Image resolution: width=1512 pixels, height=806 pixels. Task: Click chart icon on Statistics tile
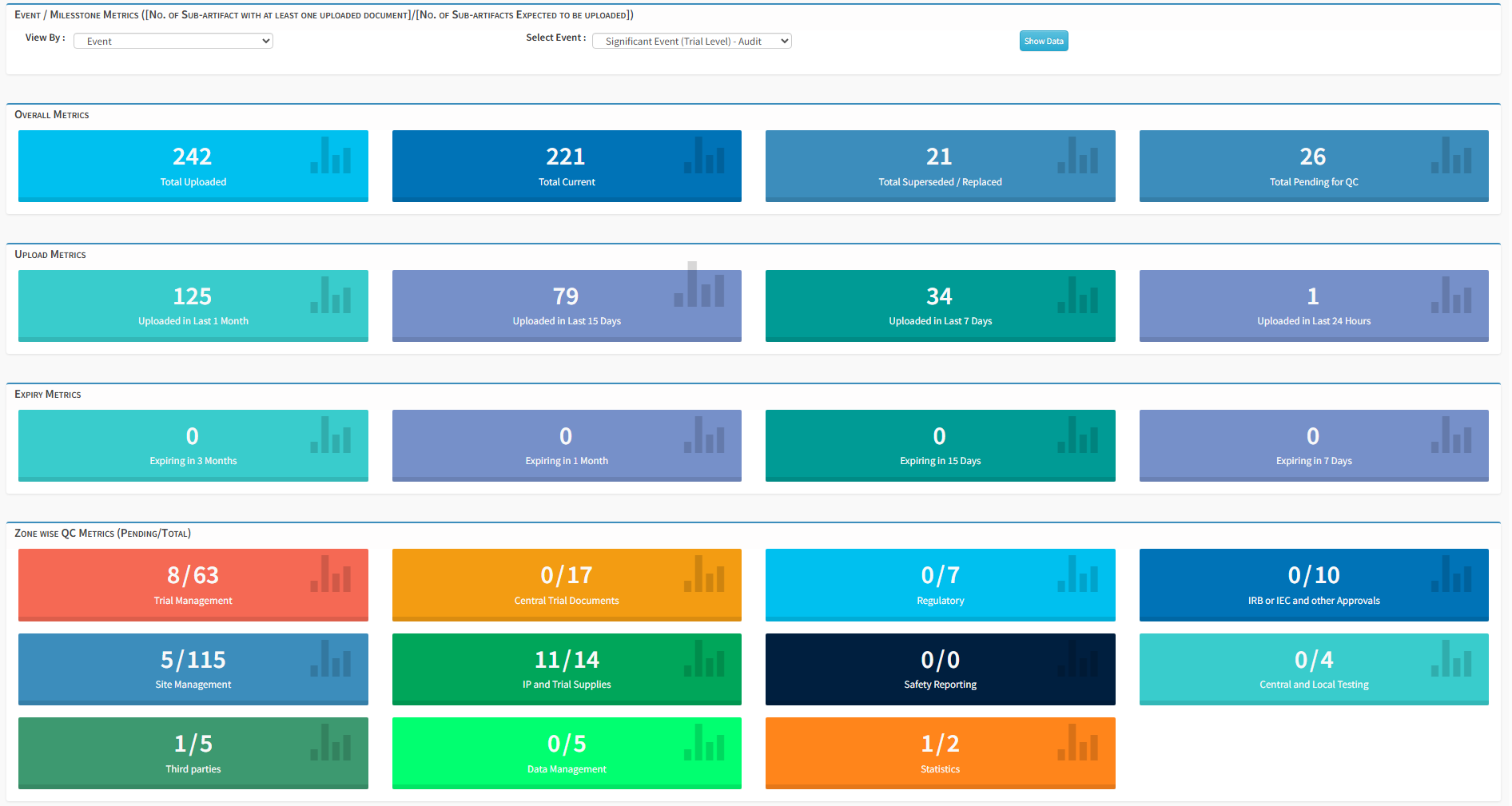click(1077, 743)
